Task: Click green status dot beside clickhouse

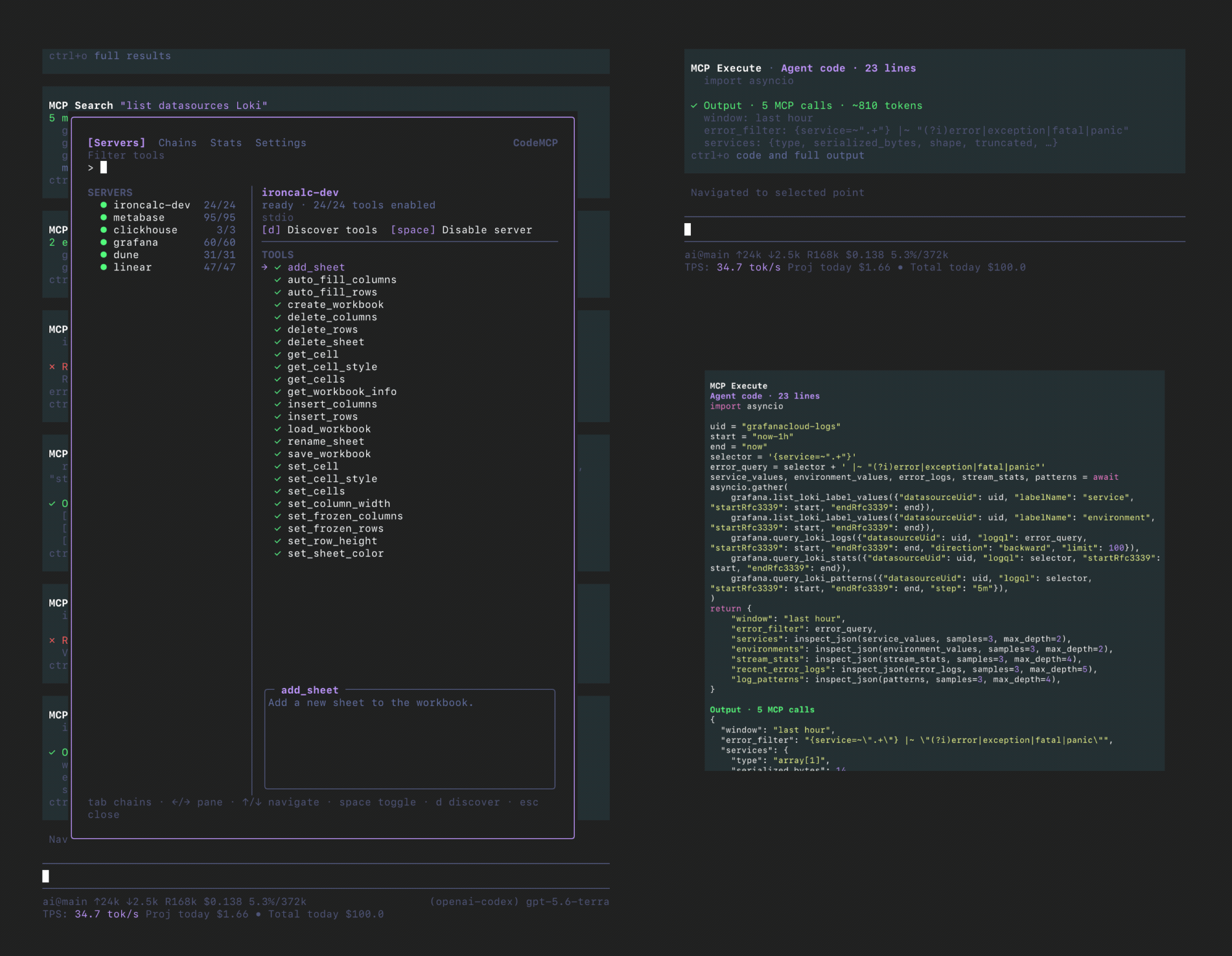Action: click(103, 230)
